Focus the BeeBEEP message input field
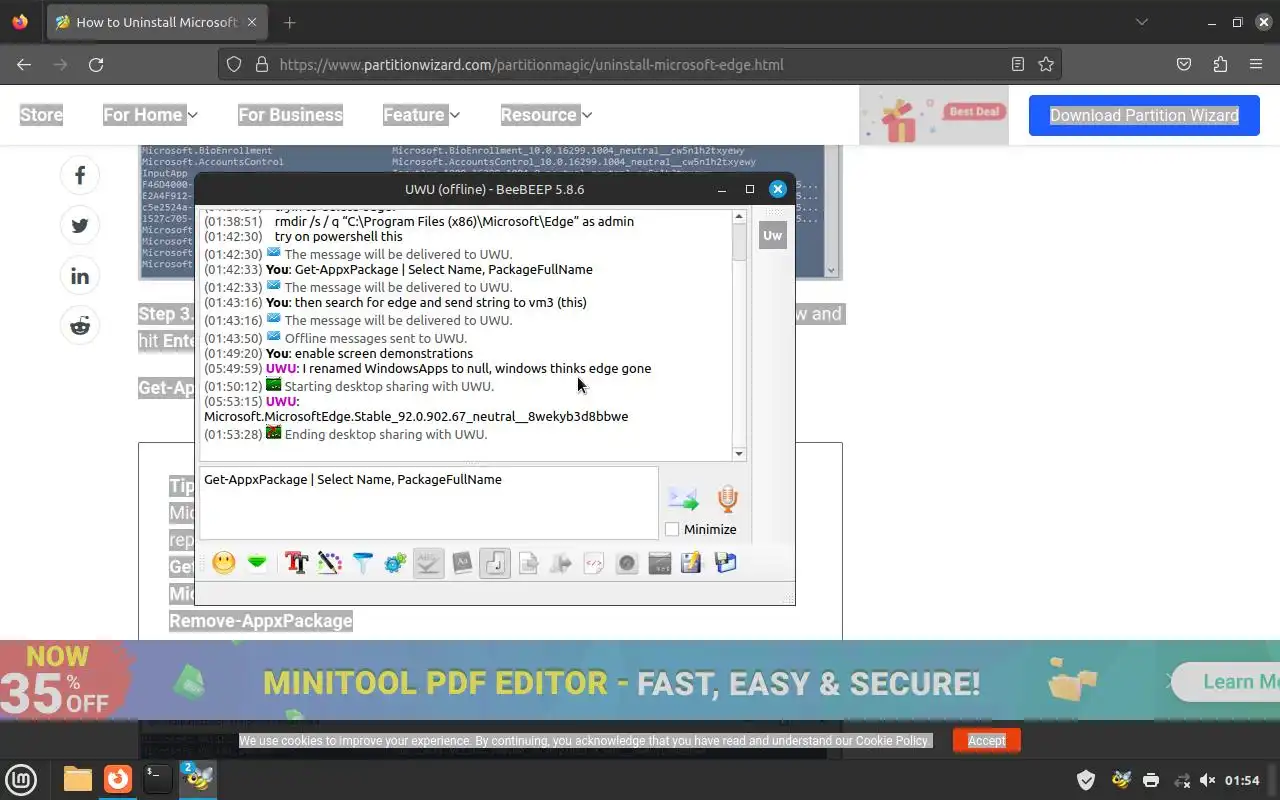This screenshot has height=800, width=1280. [x=429, y=503]
